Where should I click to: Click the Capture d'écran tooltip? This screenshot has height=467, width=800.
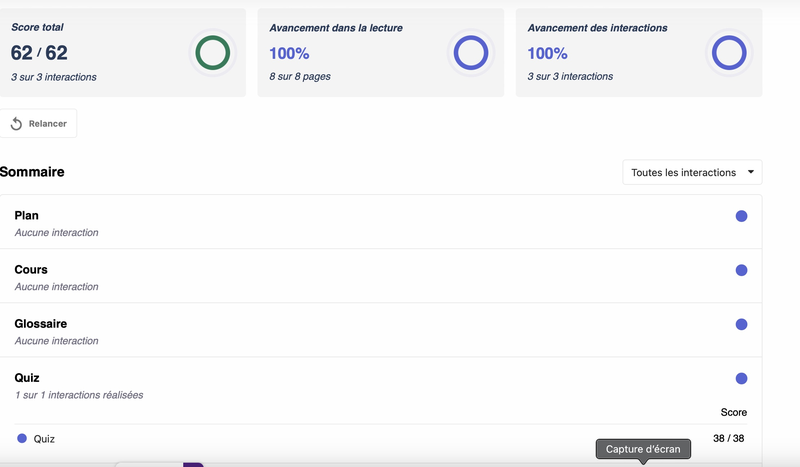643,449
